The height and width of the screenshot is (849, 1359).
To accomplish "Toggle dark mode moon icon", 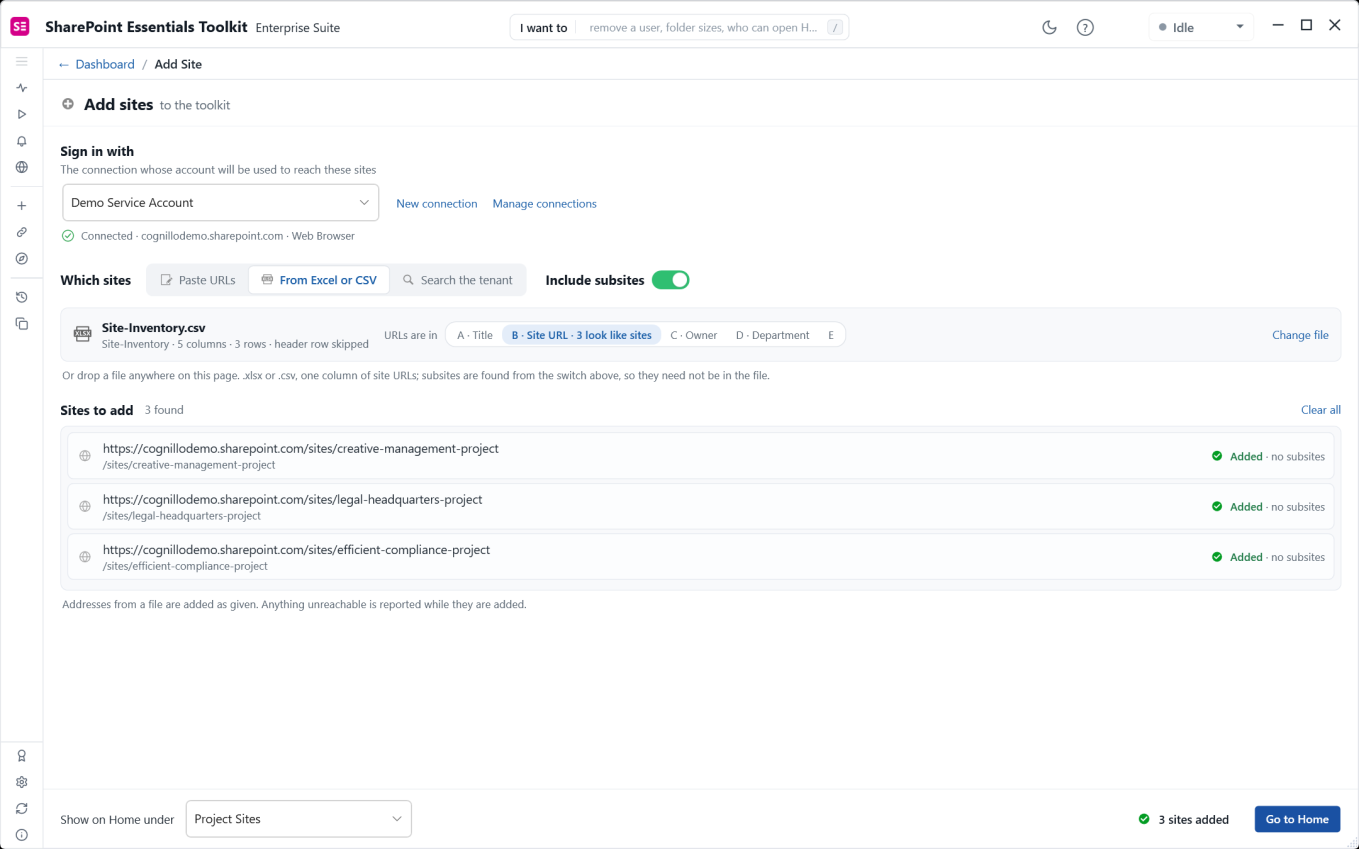I will coord(1049,28).
